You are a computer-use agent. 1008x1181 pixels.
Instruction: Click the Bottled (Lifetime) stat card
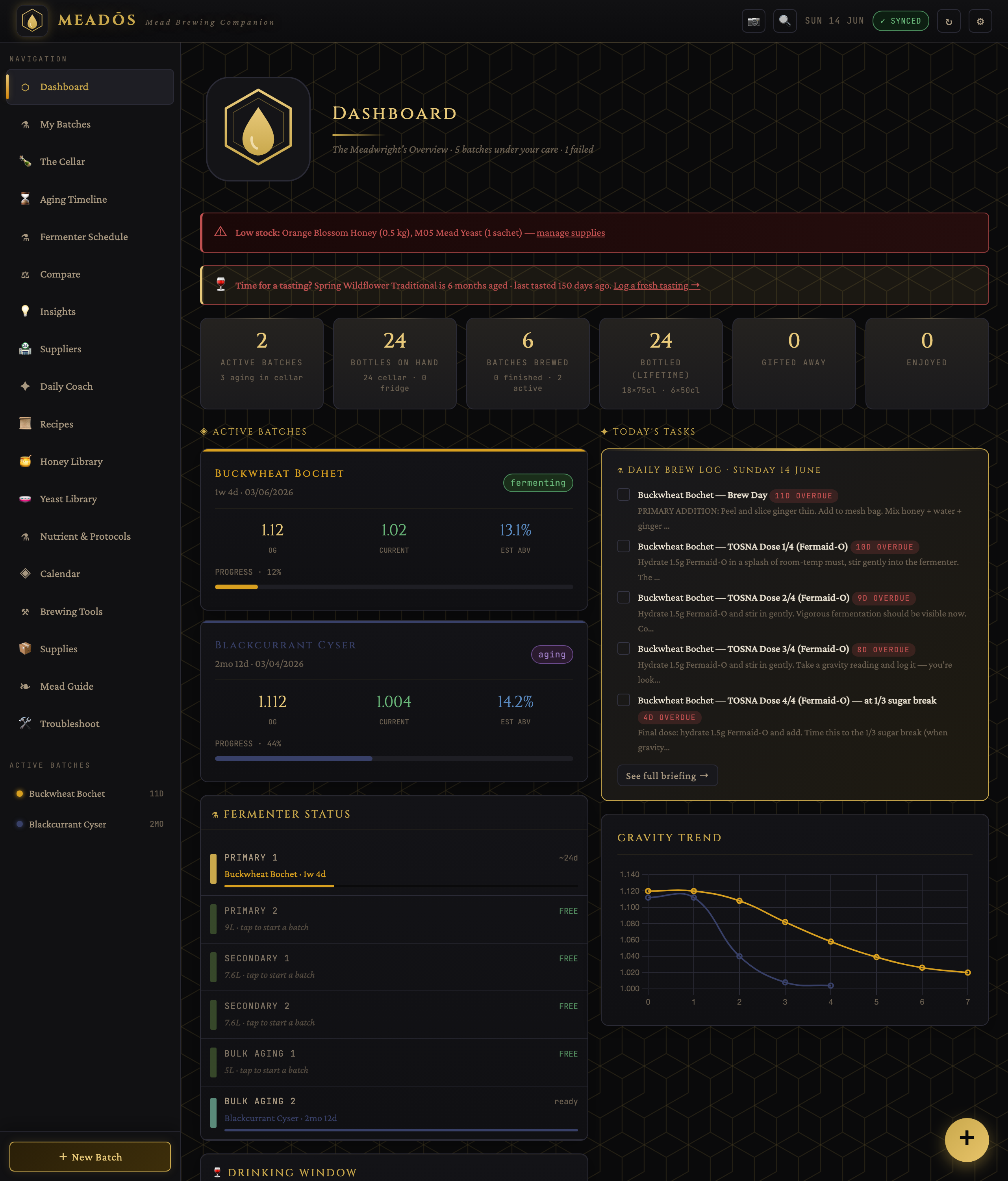(x=661, y=363)
